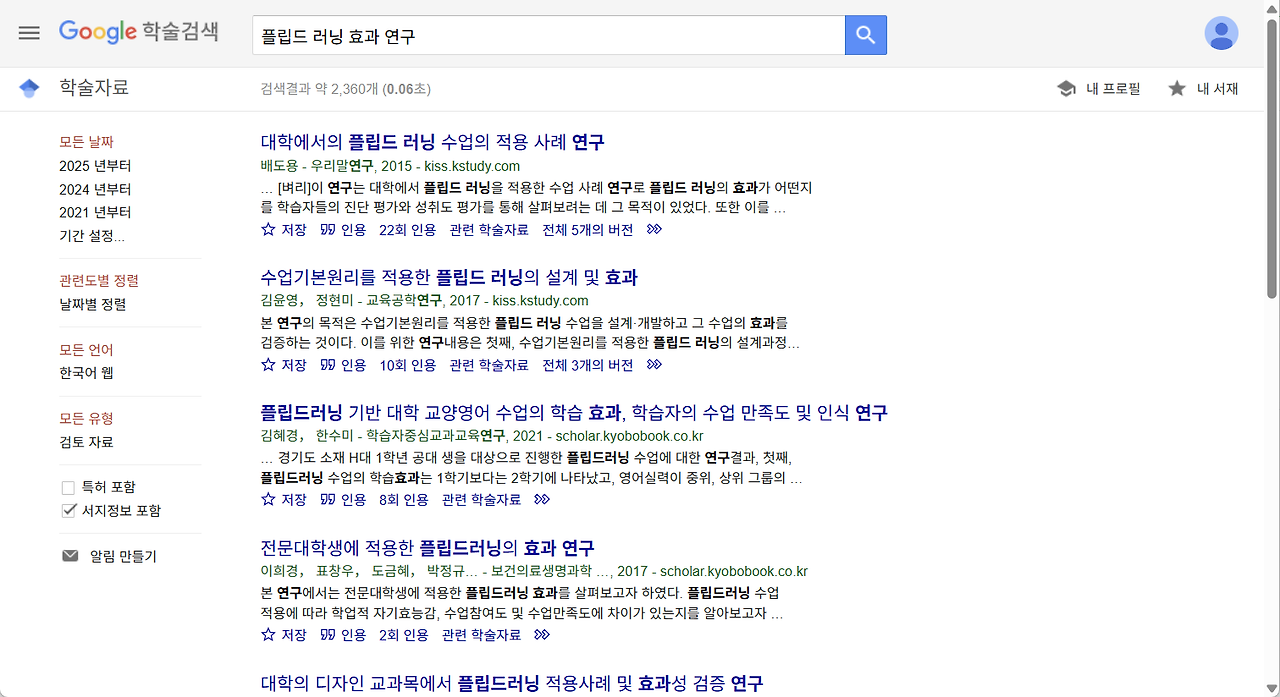The height and width of the screenshot is (697, 1280).
Task: Open 내 서재 star icon
Action: point(1177,89)
